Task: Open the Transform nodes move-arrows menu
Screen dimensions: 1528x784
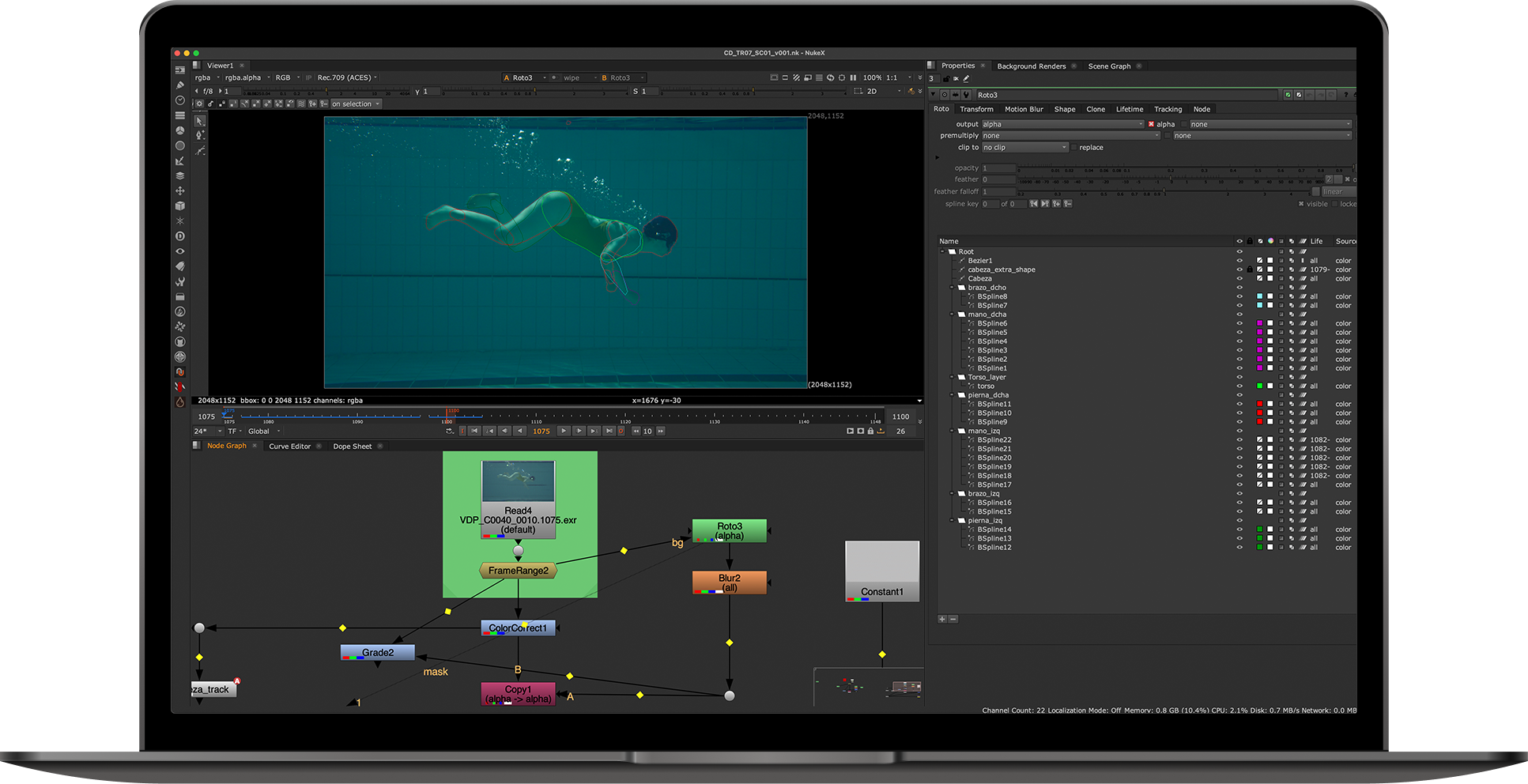Action: 180,191
